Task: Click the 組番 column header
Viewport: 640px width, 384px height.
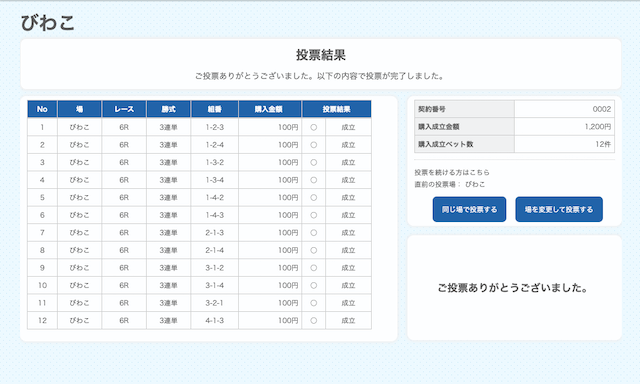Action: 215,109
